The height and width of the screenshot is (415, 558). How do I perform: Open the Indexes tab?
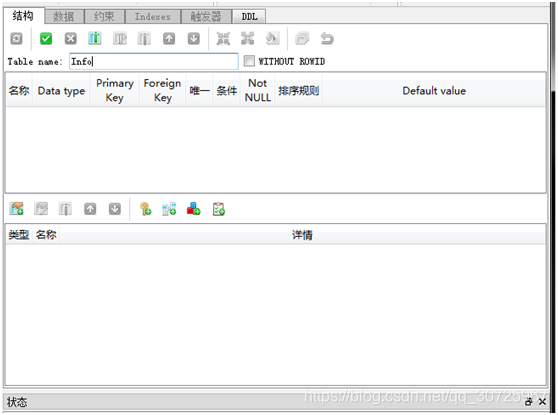[x=153, y=16]
